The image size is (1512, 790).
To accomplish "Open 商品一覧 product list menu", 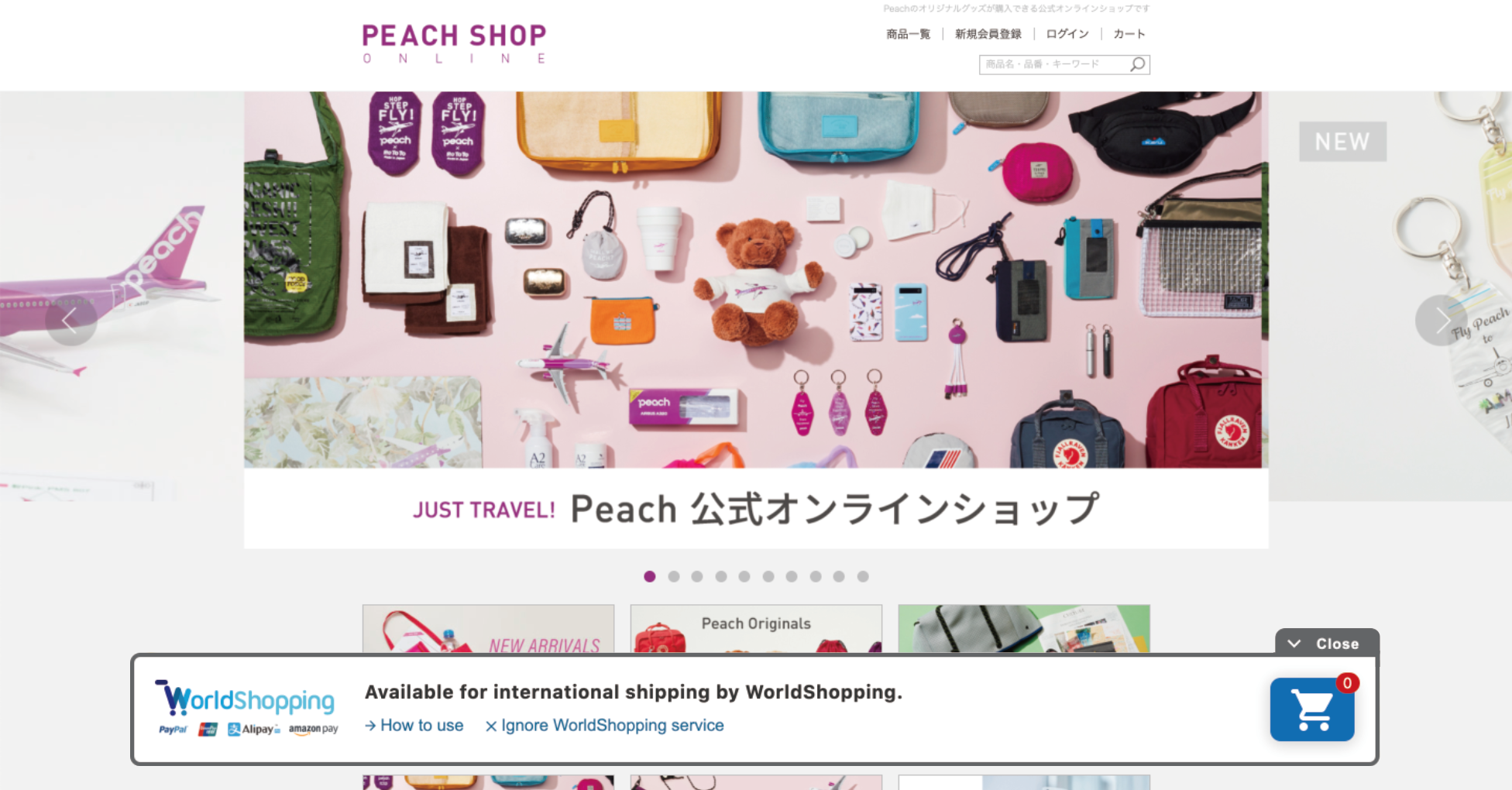I will [x=908, y=34].
